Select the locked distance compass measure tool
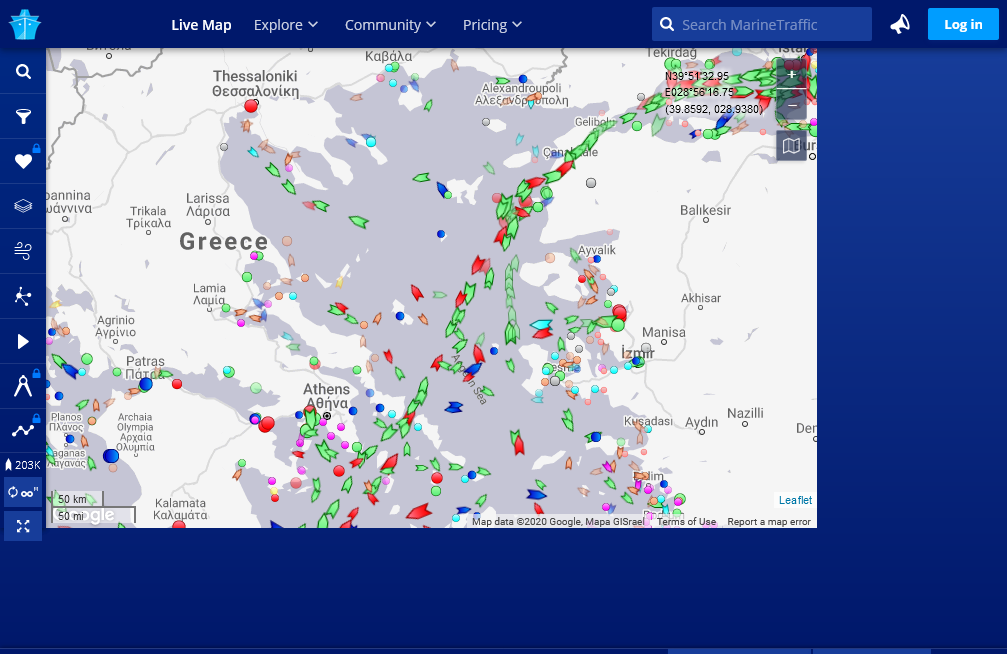Viewport: 1007px width, 654px height. coord(23,386)
